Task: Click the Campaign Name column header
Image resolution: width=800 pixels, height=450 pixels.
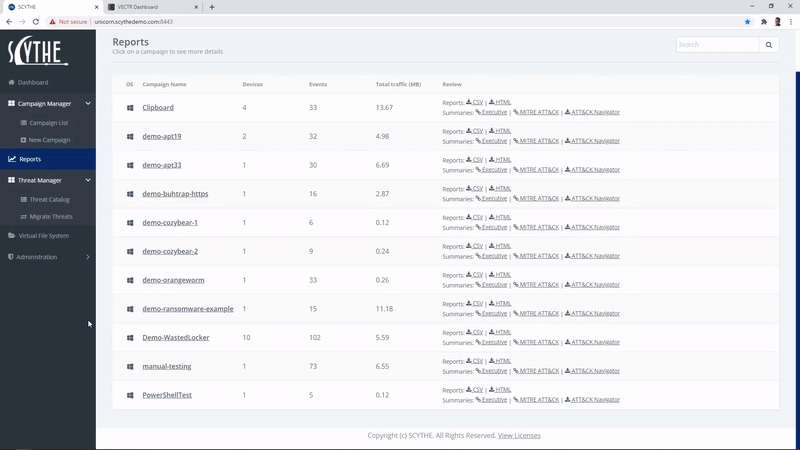Action: click(x=164, y=84)
